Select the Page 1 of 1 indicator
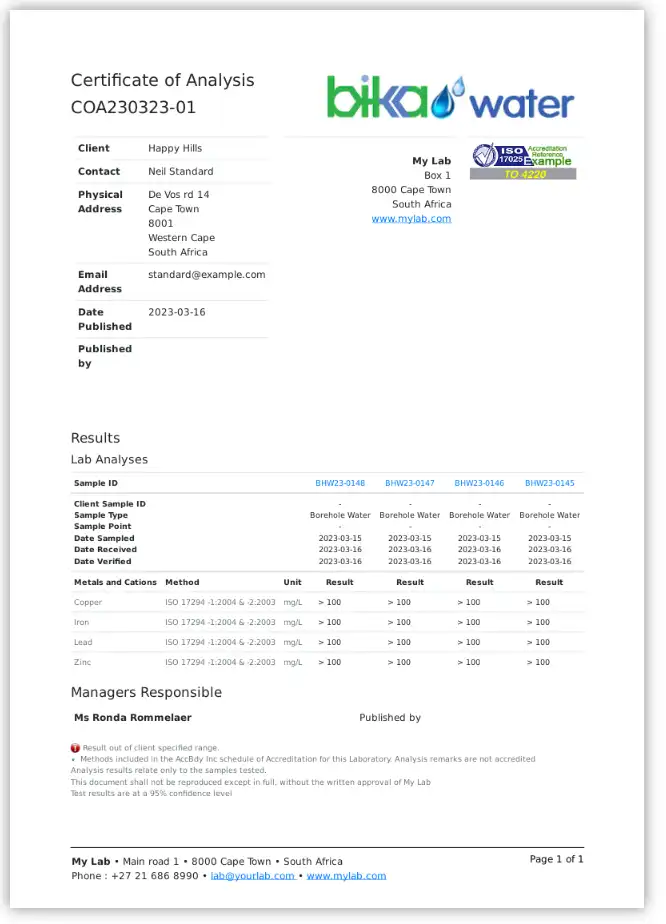 556,859
